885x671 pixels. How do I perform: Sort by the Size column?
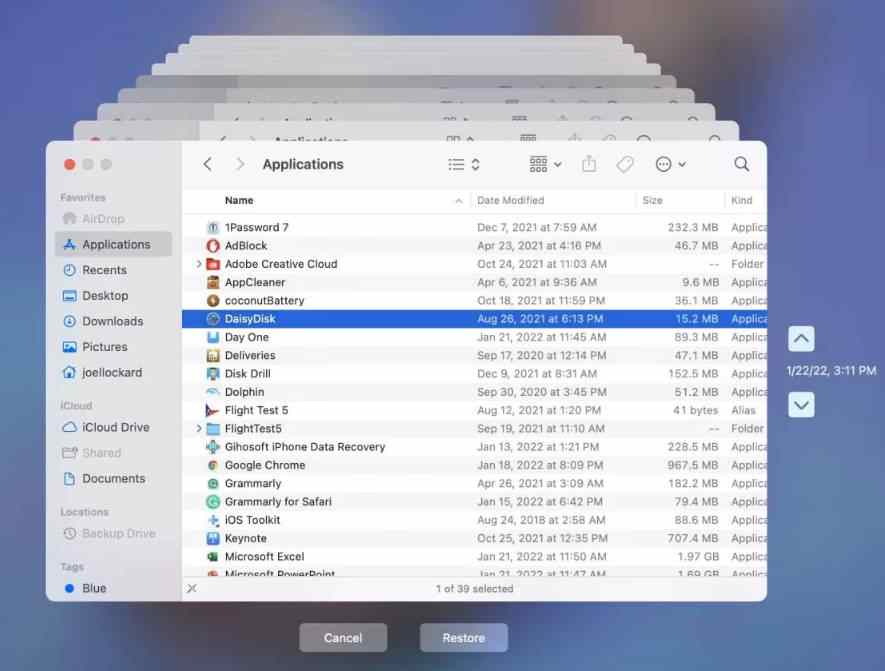pos(652,200)
